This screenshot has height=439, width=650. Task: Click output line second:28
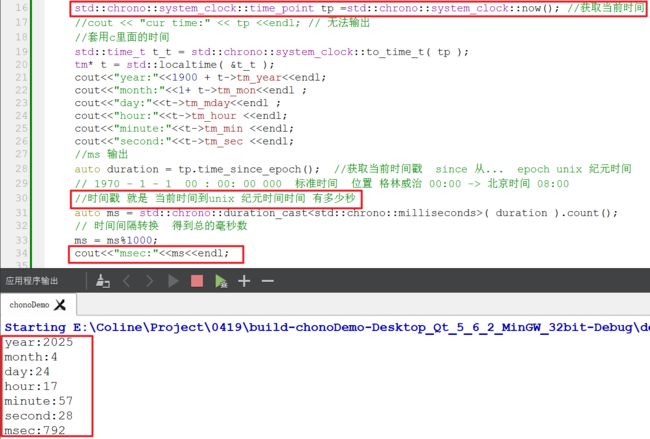pos(39,416)
